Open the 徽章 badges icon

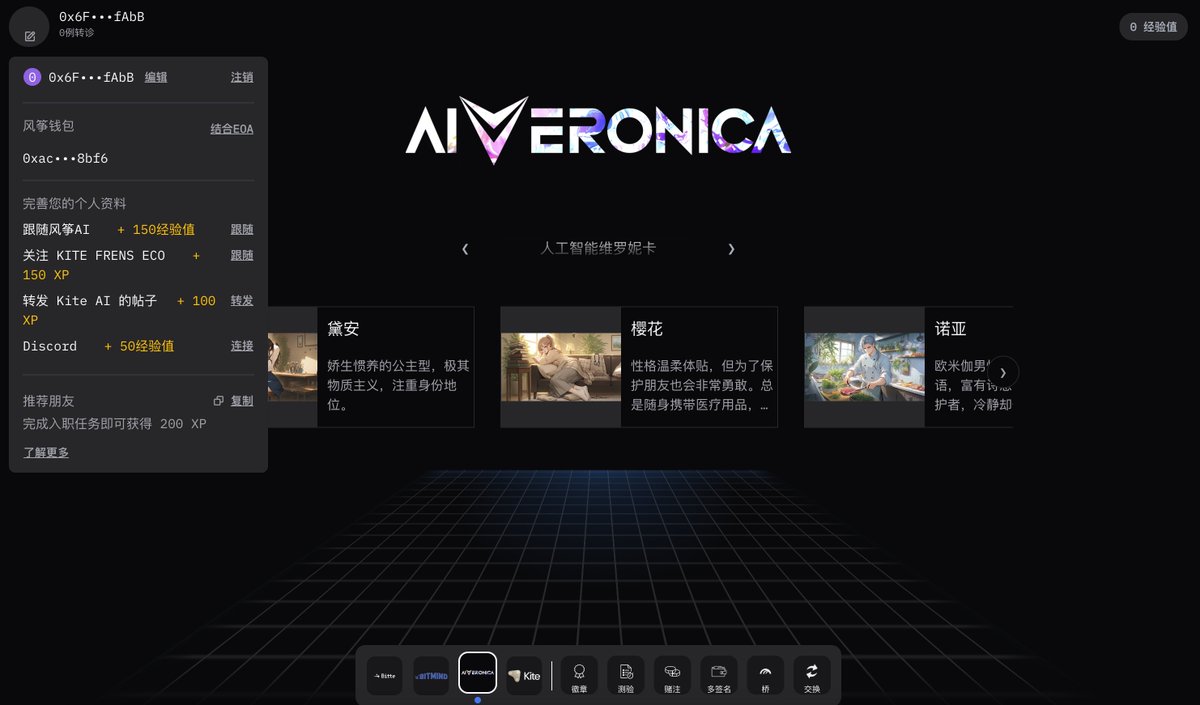tap(579, 675)
